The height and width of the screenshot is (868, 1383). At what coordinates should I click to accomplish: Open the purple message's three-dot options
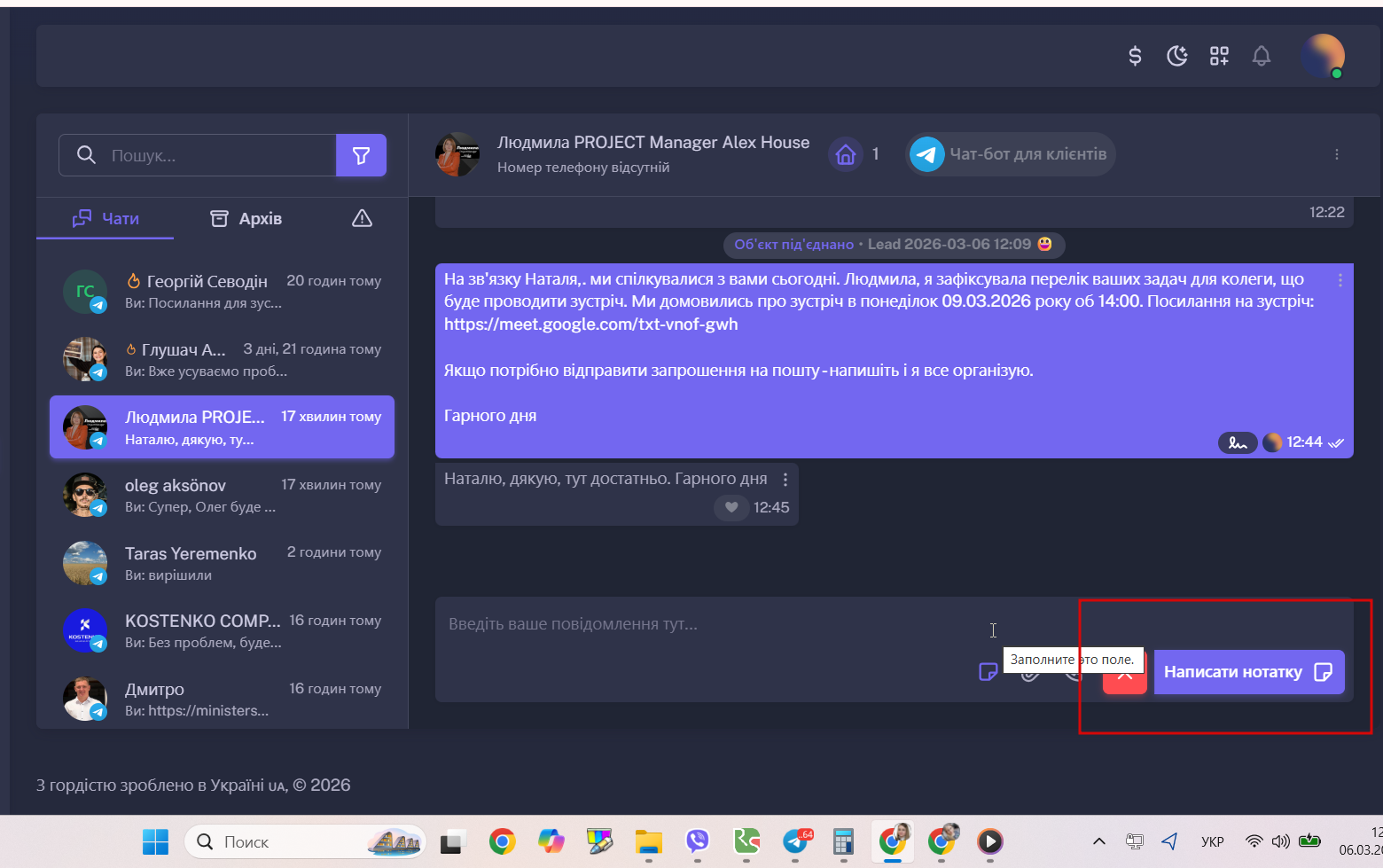coord(1340,280)
